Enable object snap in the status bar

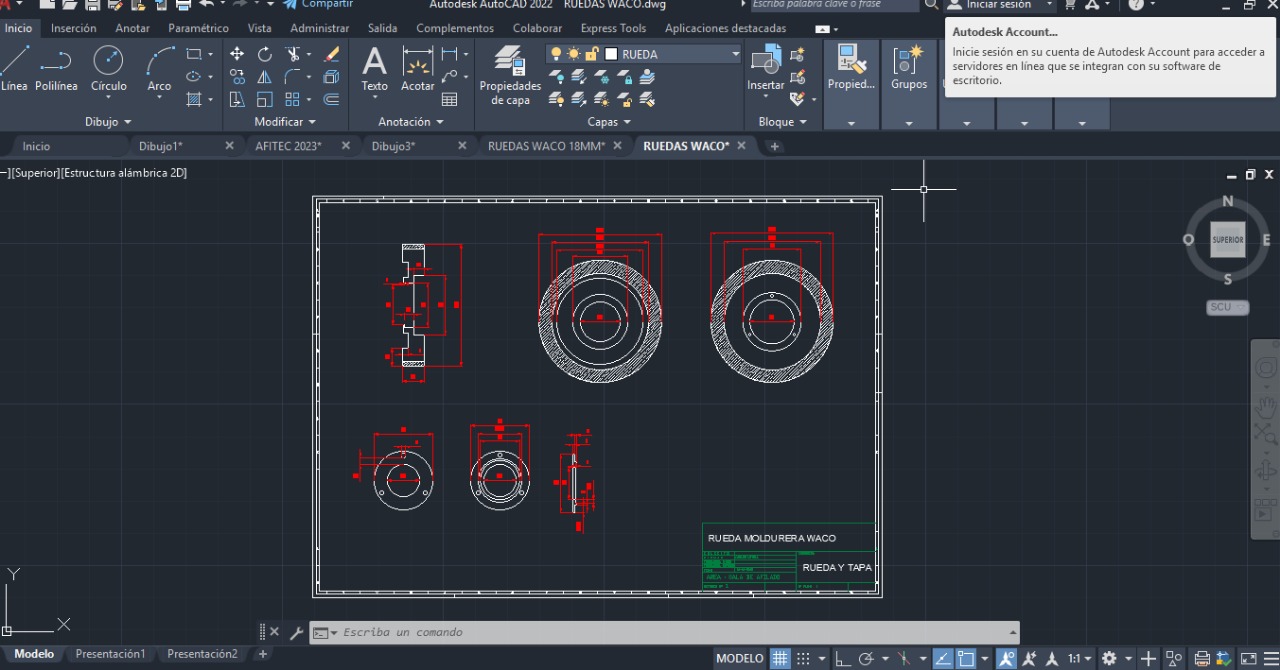1006,658
